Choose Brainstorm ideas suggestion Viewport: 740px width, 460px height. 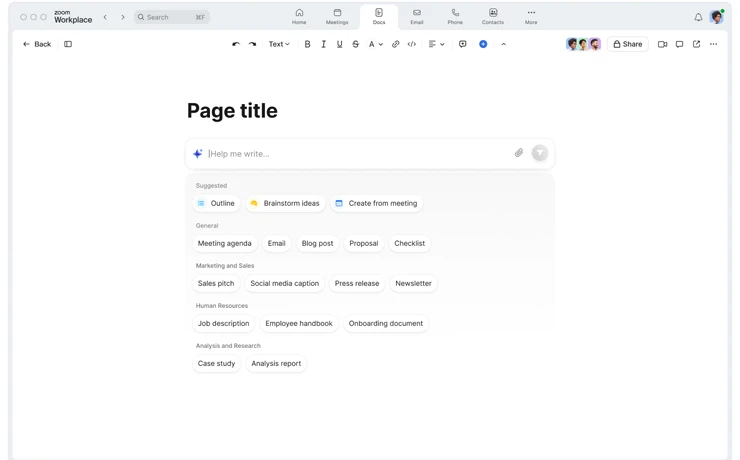[x=285, y=203]
